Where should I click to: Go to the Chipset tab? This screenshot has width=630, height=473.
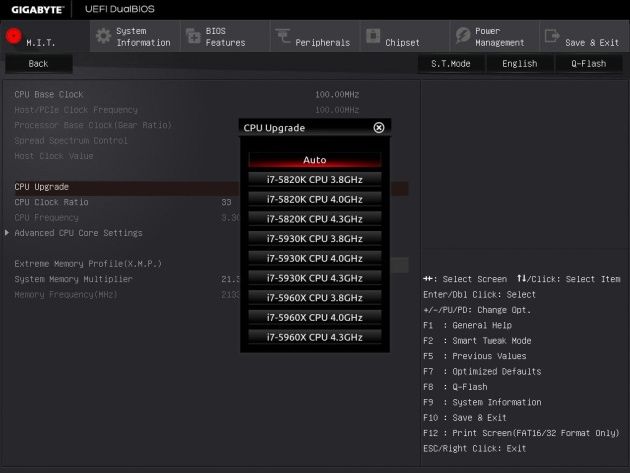tap(405, 36)
